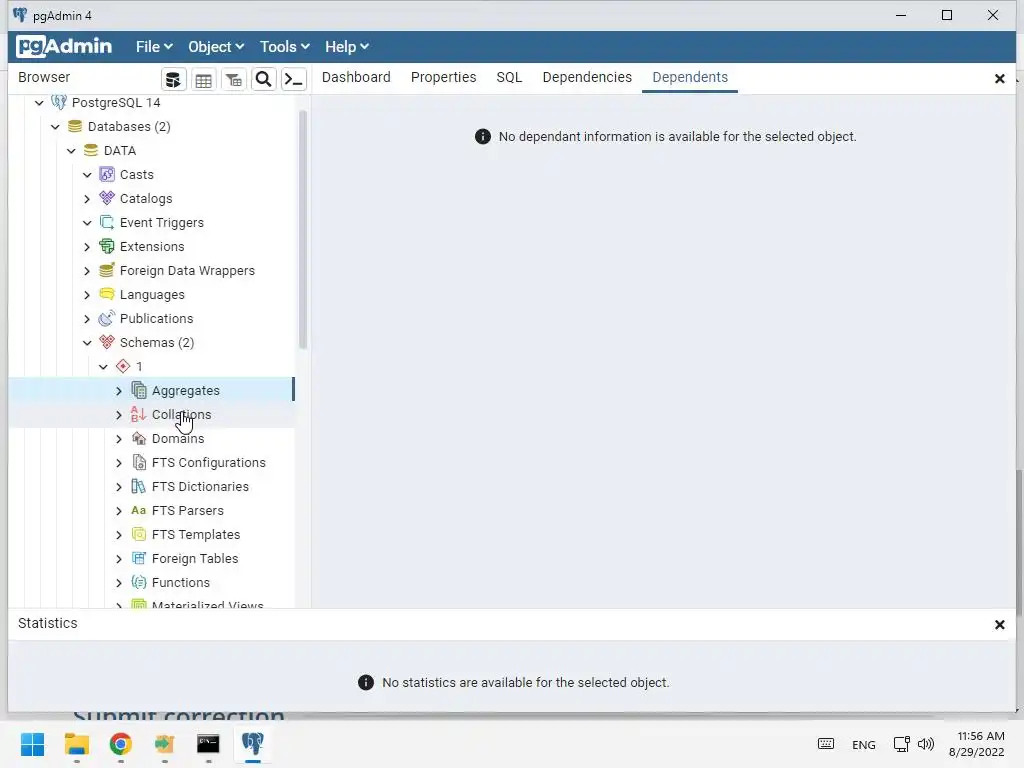
Task: Open the Help menu
Action: (347, 46)
